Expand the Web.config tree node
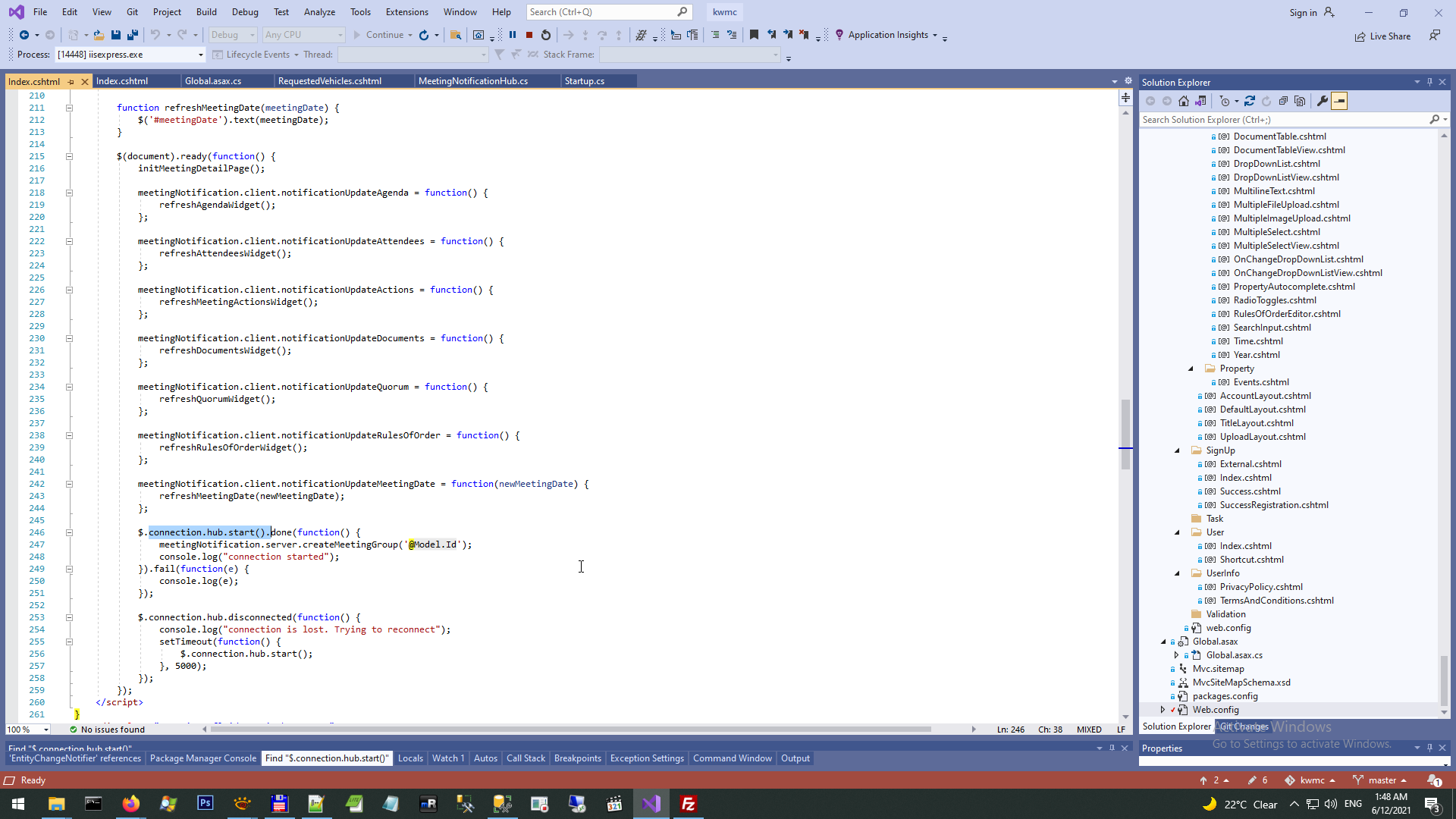 [1163, 710]
